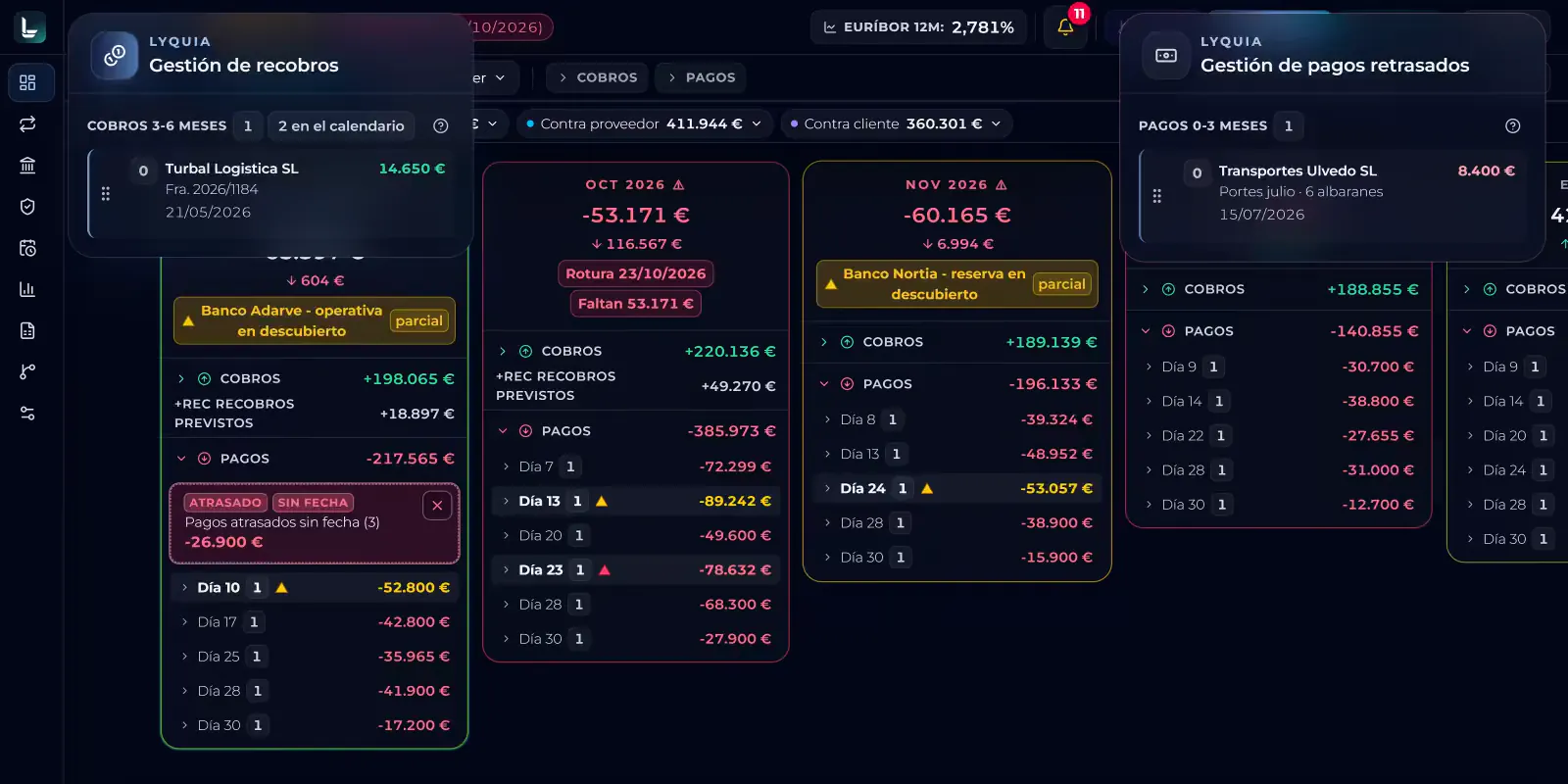Click the Lyquia logo at top left
1568x784 pixels.
click(x=29, y=26)
